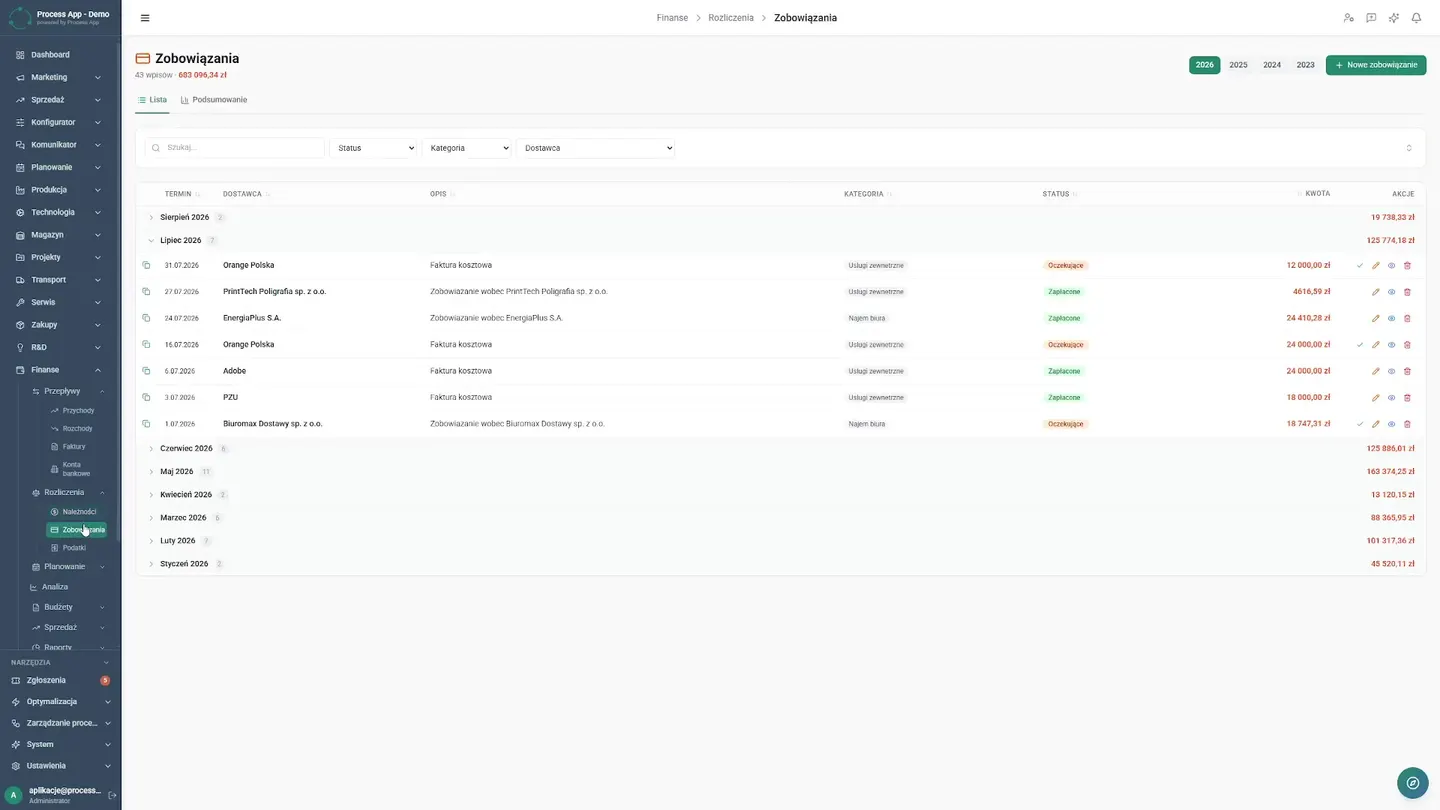View Biuromax Dostawy entry eye icon
The image size is (1440, 810).
1392,424
